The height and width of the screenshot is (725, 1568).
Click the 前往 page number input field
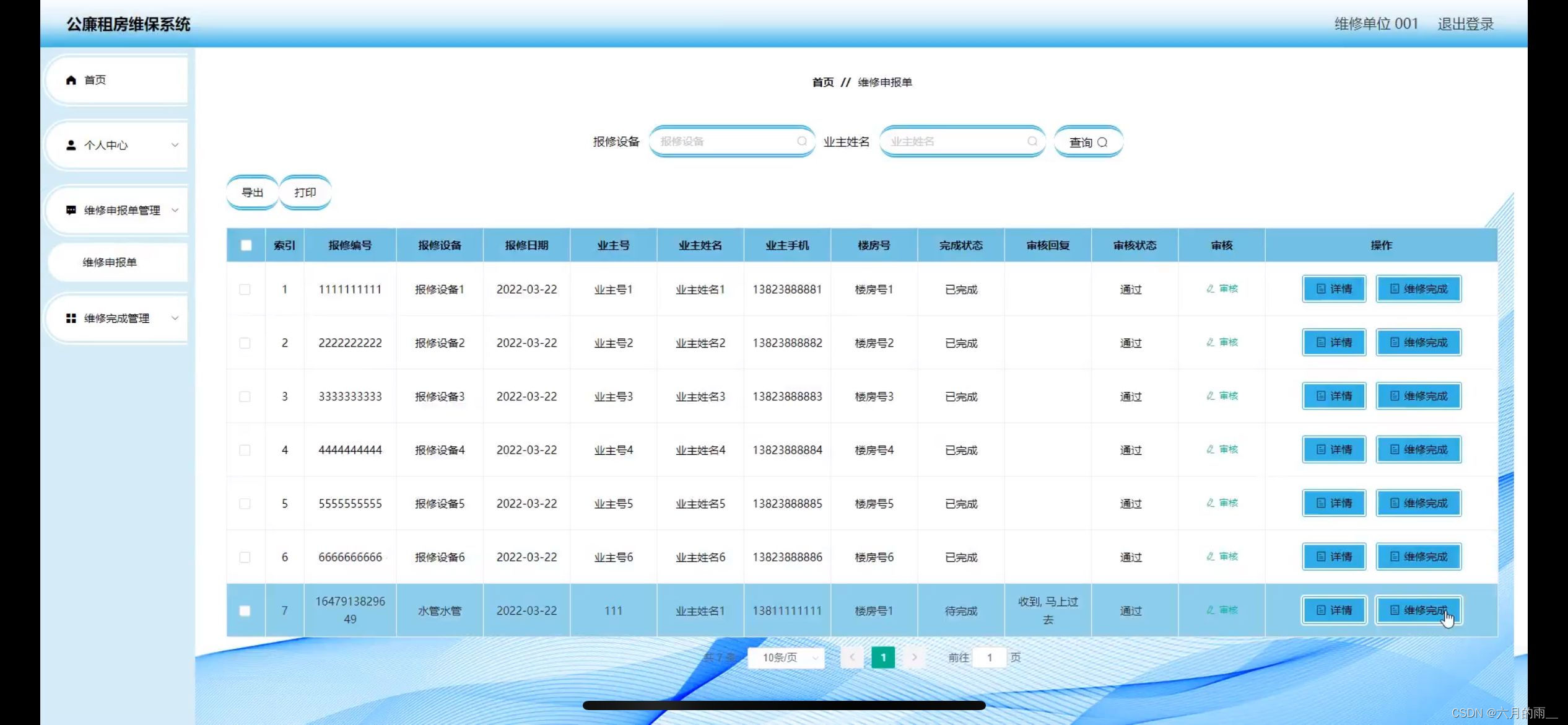(989, 657)
